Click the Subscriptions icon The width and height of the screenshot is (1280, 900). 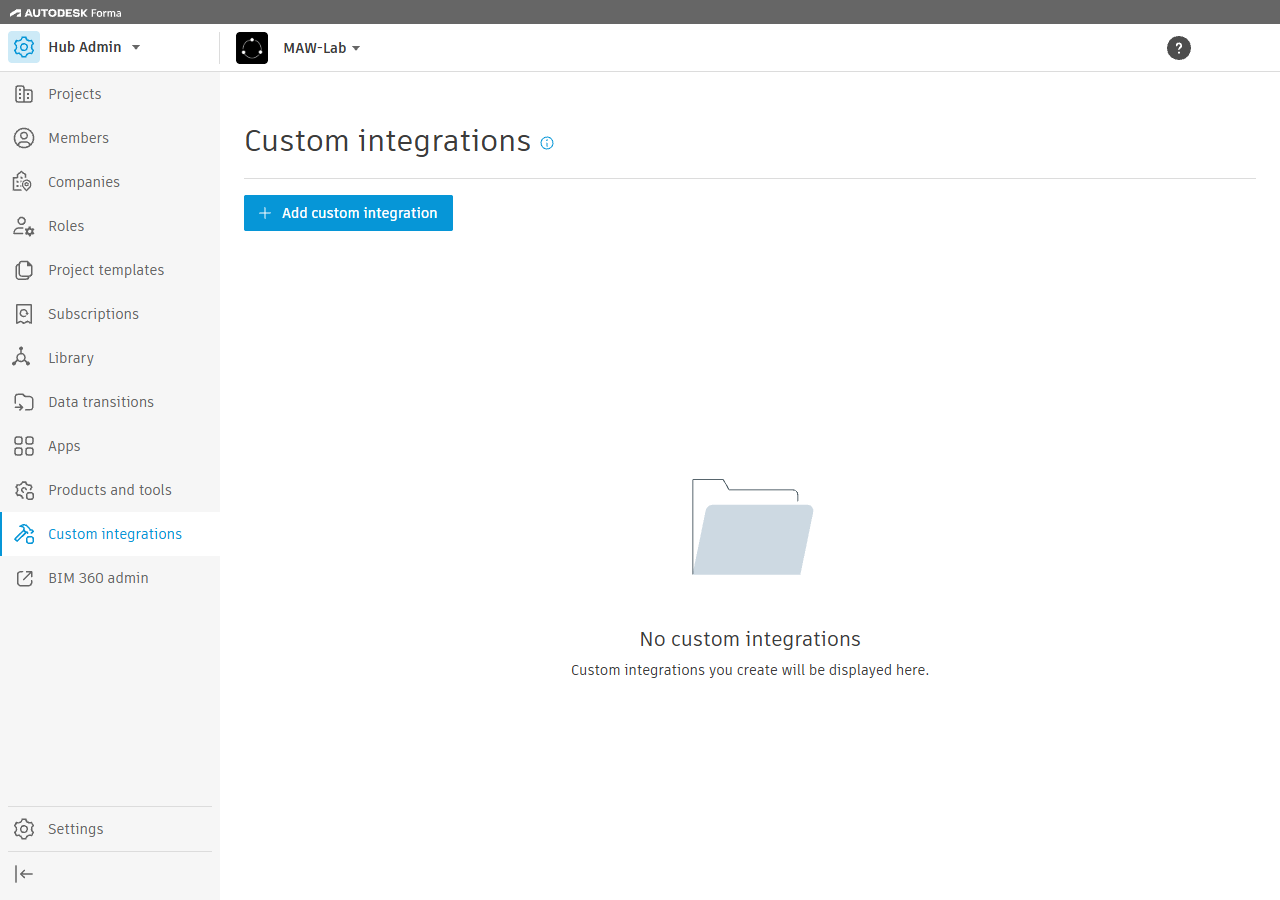point(24,314)
